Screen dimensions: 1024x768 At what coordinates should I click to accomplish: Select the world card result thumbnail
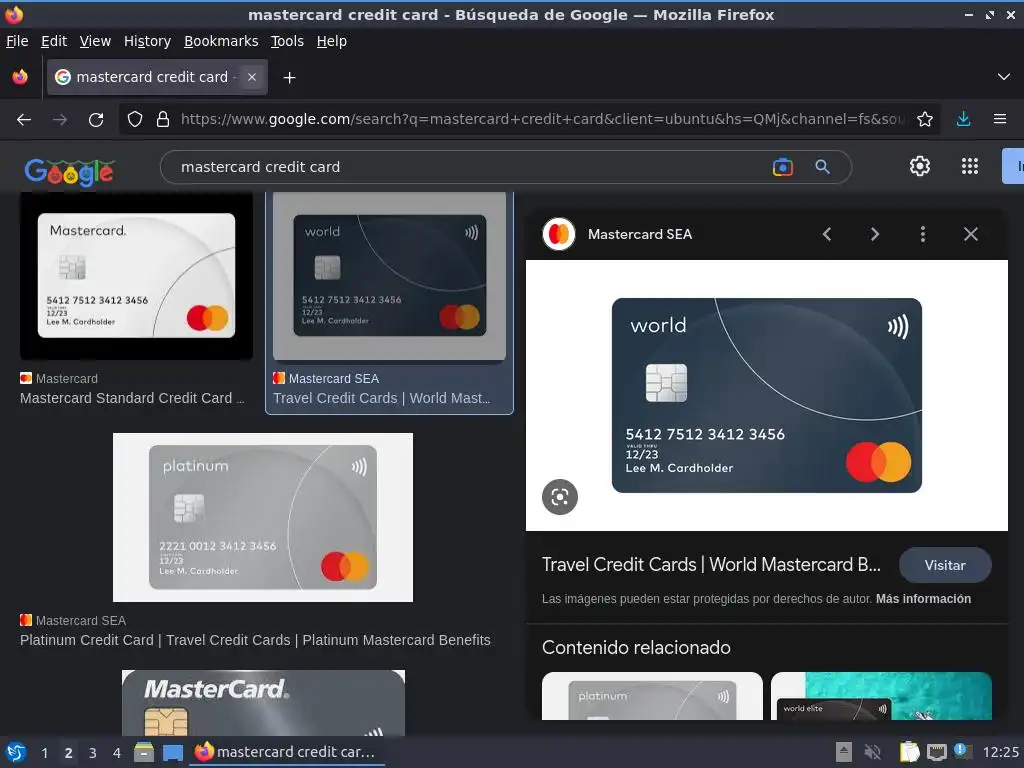(389, 277)
